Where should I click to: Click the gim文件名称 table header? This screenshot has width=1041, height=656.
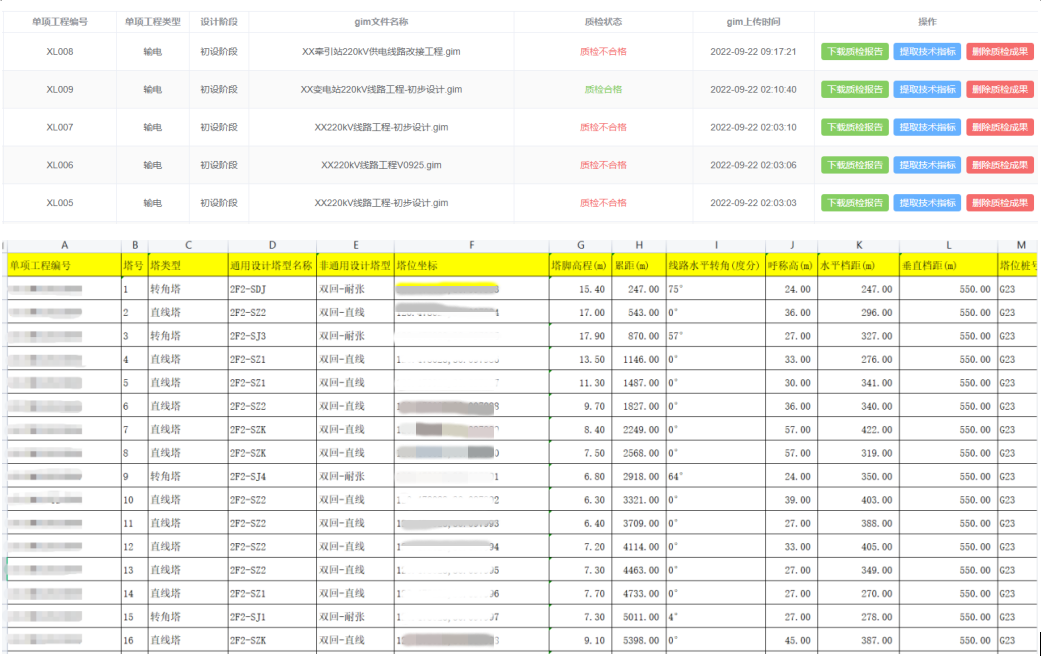click(381, 22)
